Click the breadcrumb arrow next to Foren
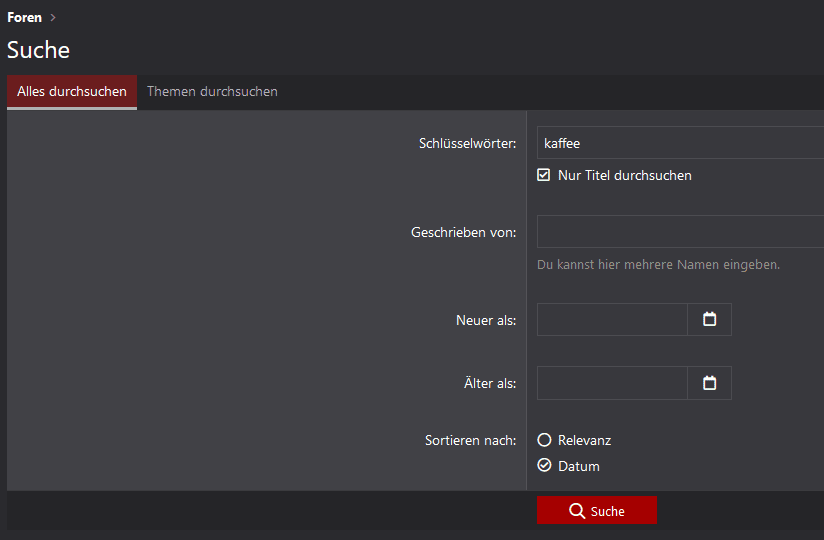This screenshot has width=824, height=540. (53, 18)
